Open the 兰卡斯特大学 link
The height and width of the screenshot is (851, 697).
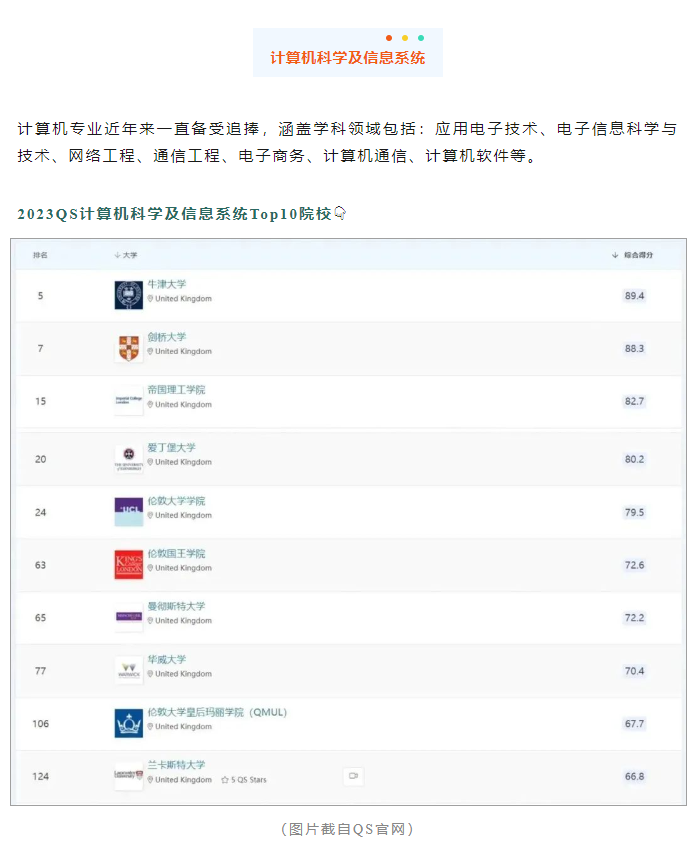[x=176, y=765]
